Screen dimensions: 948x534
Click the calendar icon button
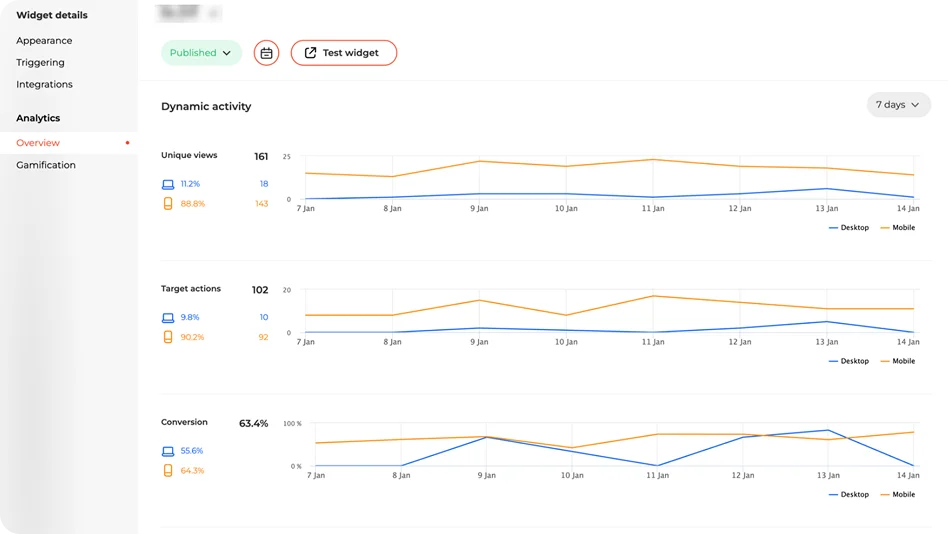(266, 53)
